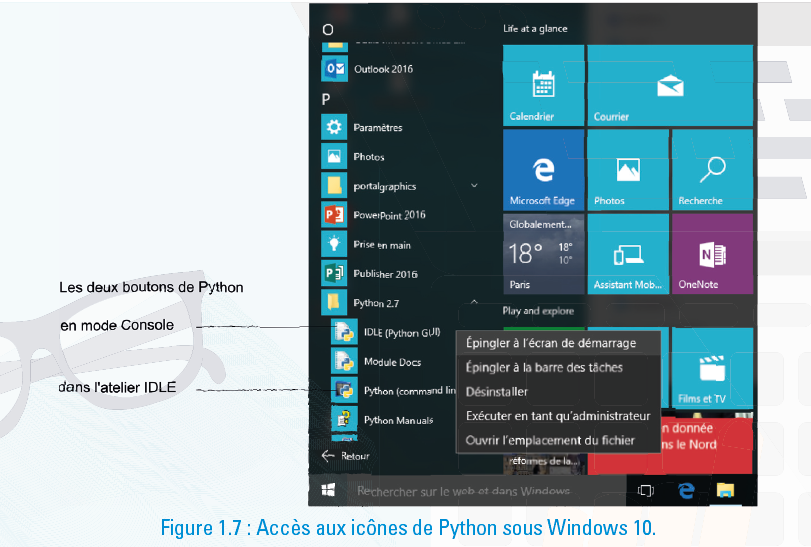The image size is (811, 547).
Task: Click the Module Docs label
Action: coord(392,362)
